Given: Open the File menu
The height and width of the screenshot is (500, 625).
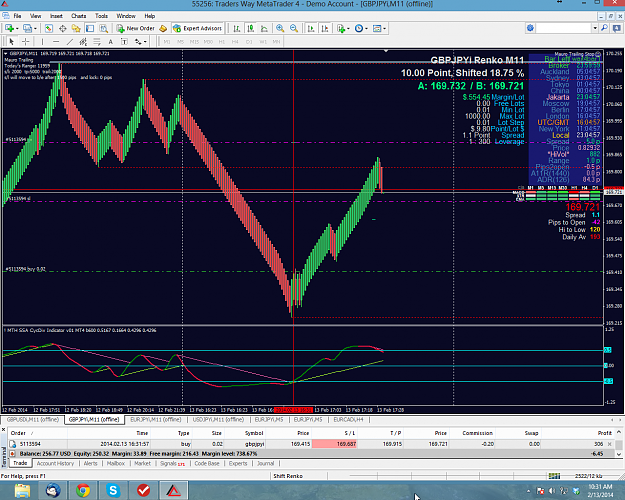Looking at the screenshot, I should [17, 16].
